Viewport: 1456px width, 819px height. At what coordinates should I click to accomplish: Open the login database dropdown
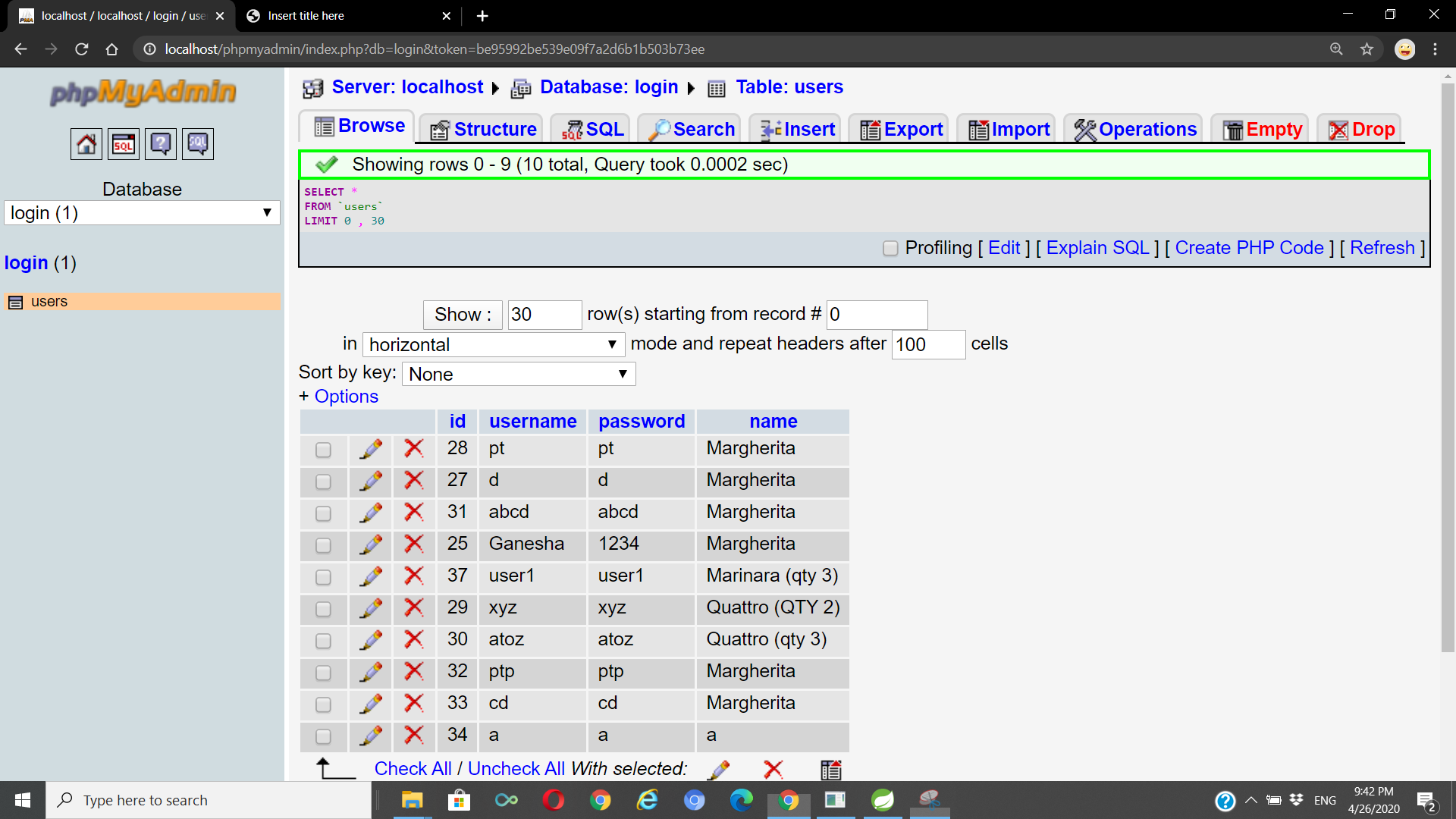tap(142, 213)
